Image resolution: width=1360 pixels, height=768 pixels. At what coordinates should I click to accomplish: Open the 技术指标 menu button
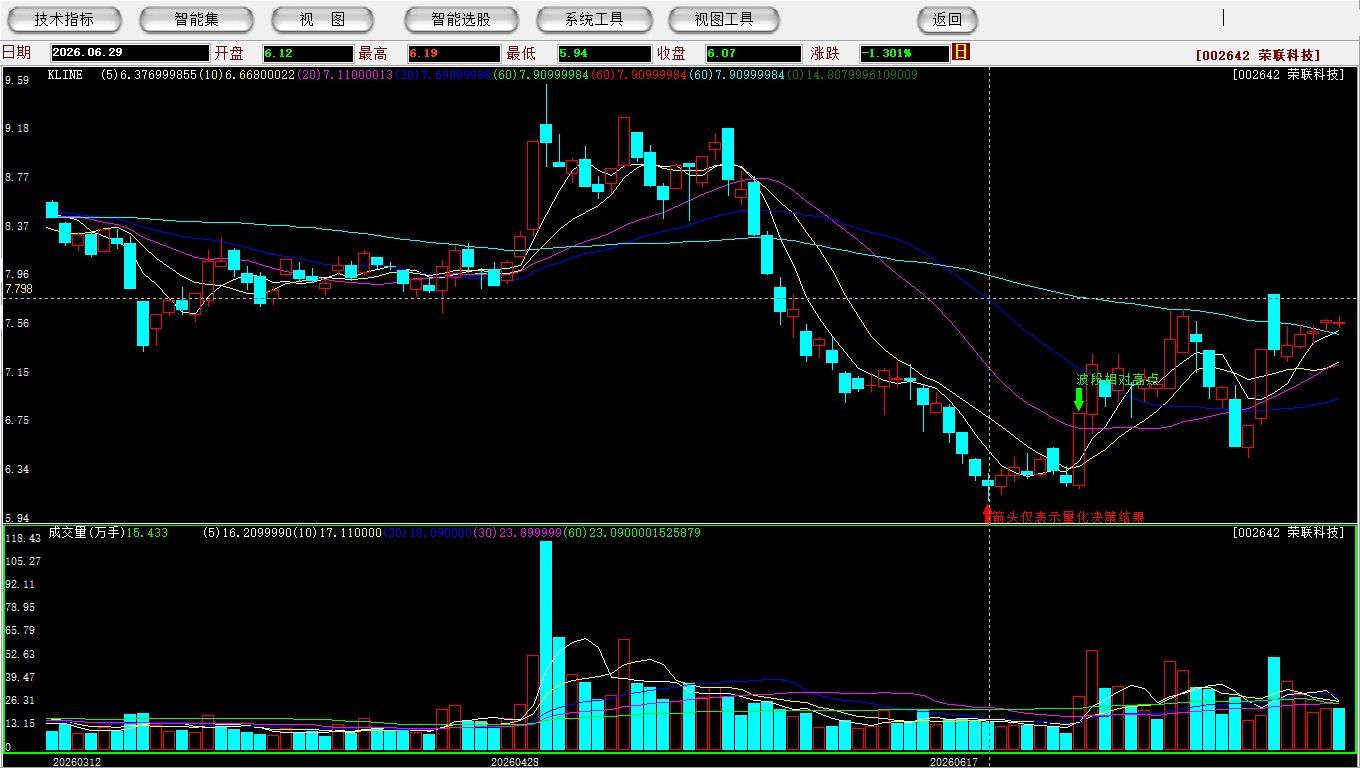coord(64,19)
